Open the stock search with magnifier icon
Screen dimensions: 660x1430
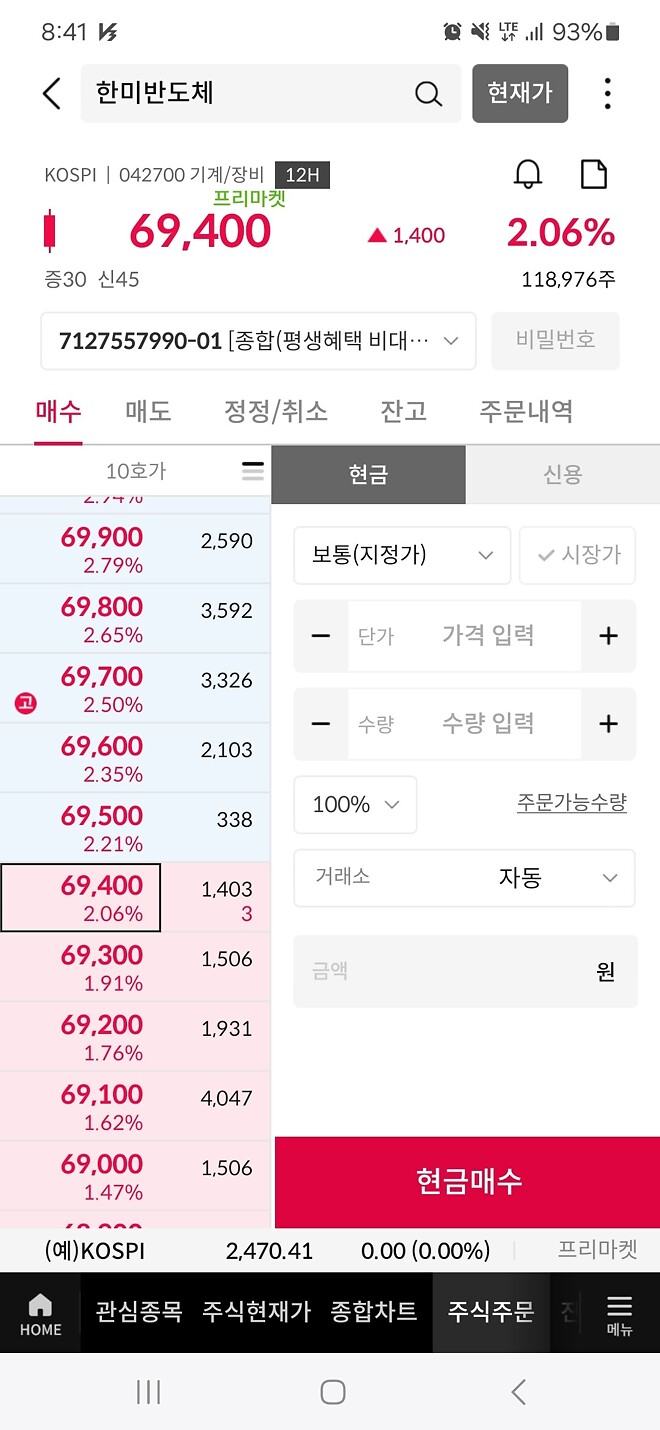(429, 93)
